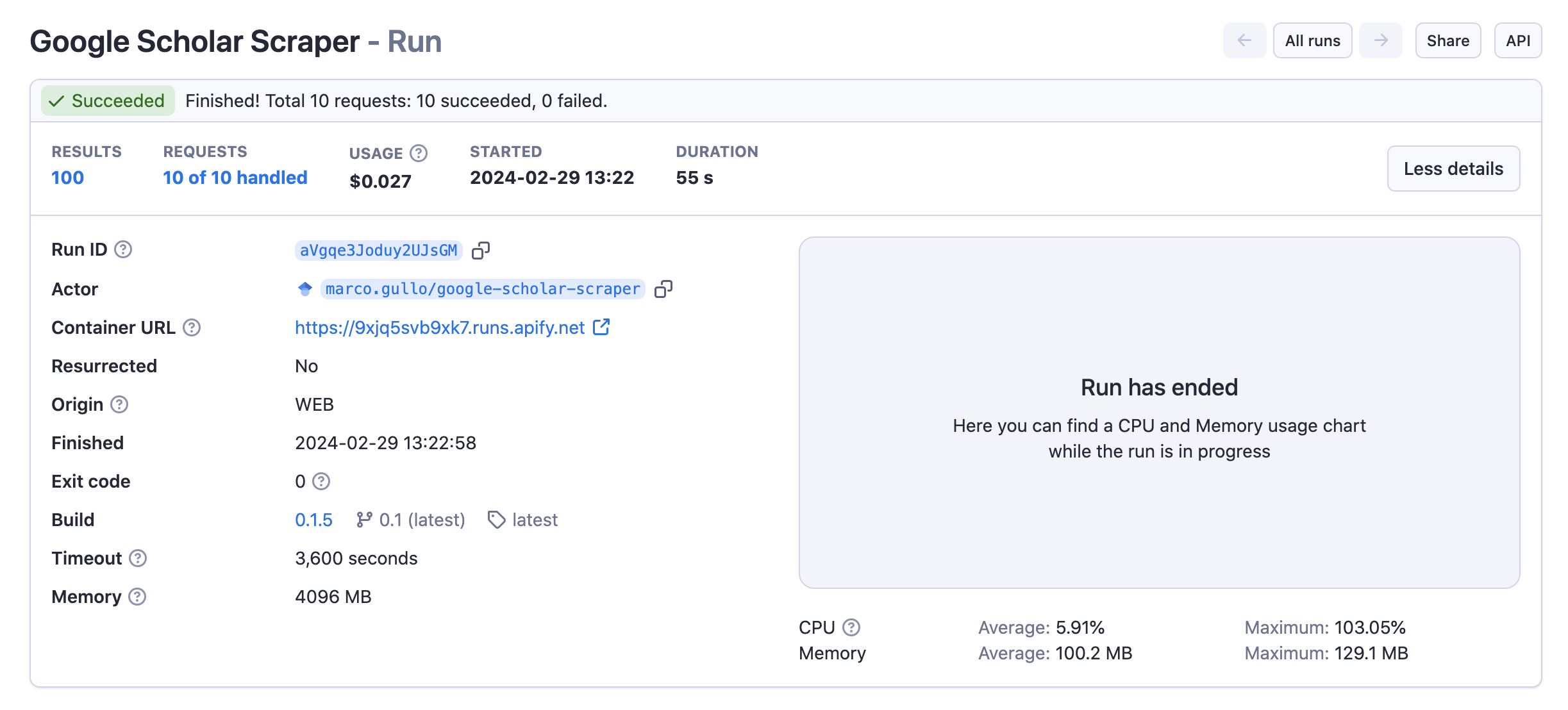Open build 0.1.5 link
Image resolution: width=1568 pixels, height=710 pixels.
click(313, 520)
